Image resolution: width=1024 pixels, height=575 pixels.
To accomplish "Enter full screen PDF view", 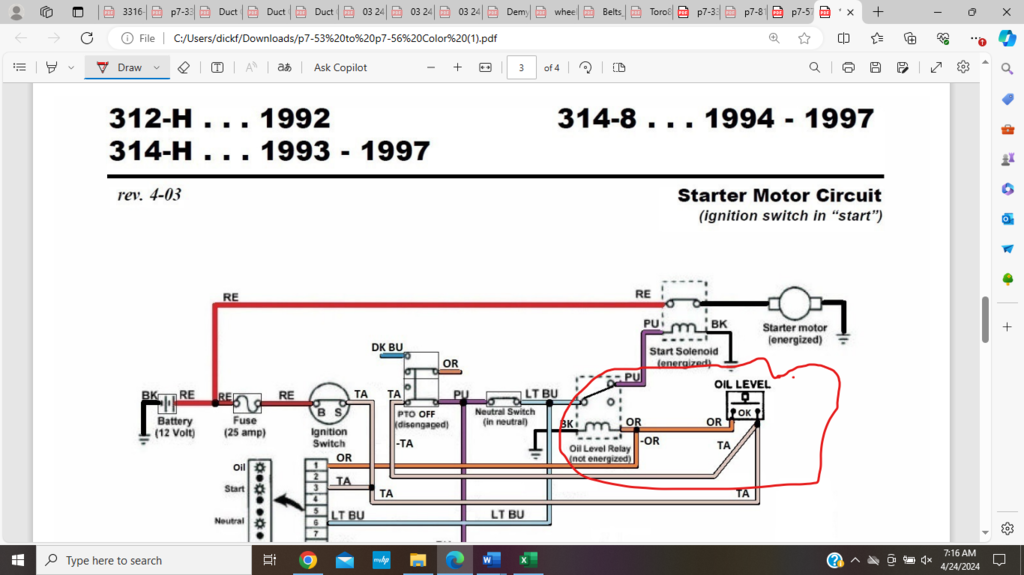I will (x=936, y=67).
